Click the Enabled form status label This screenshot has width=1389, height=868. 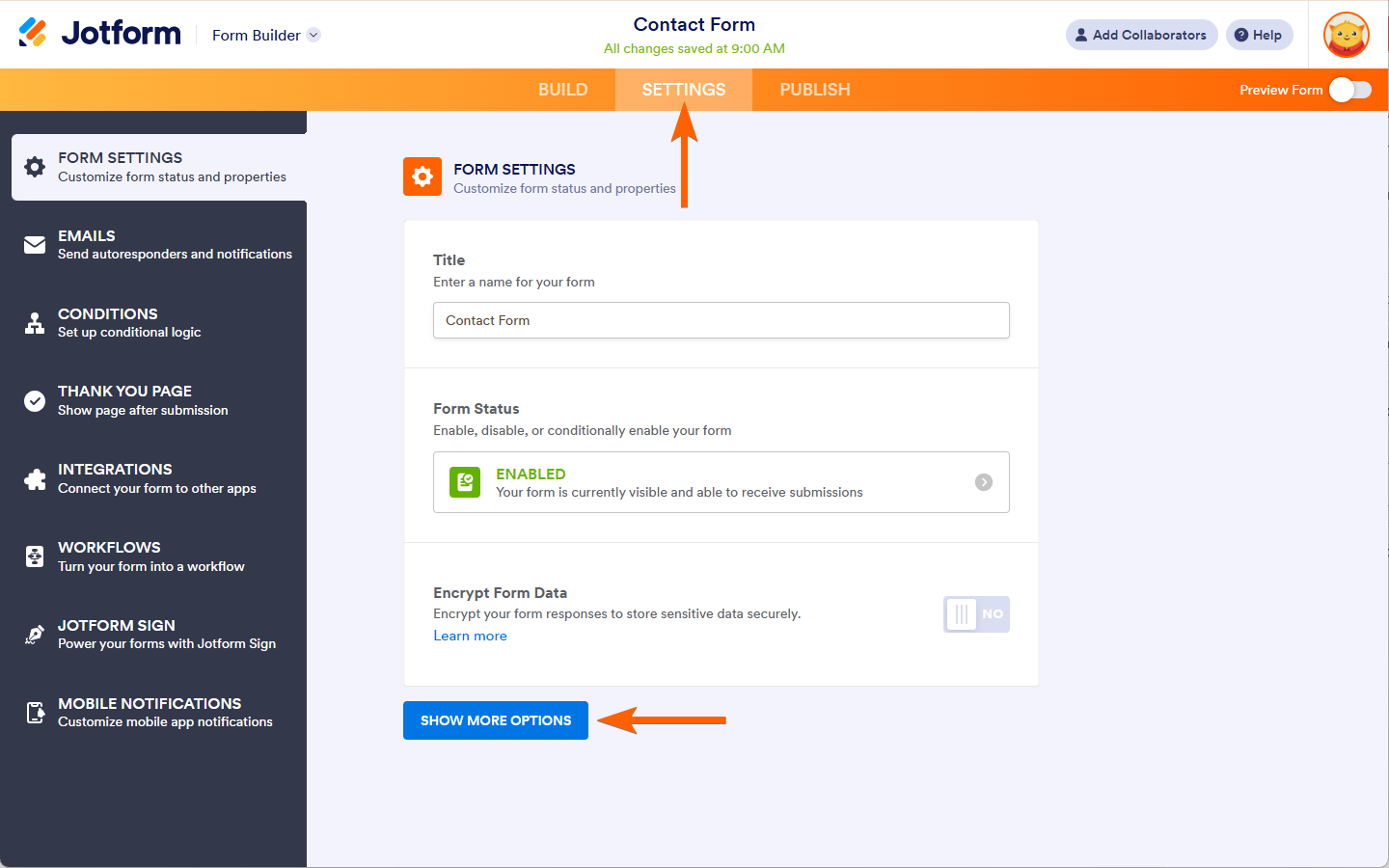coord(531,474)
